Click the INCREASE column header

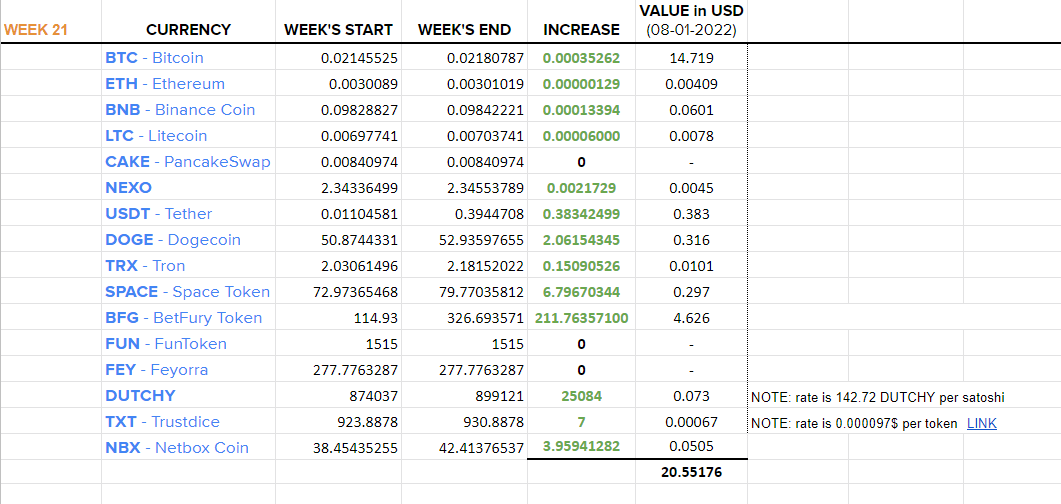tap(581, 29)
